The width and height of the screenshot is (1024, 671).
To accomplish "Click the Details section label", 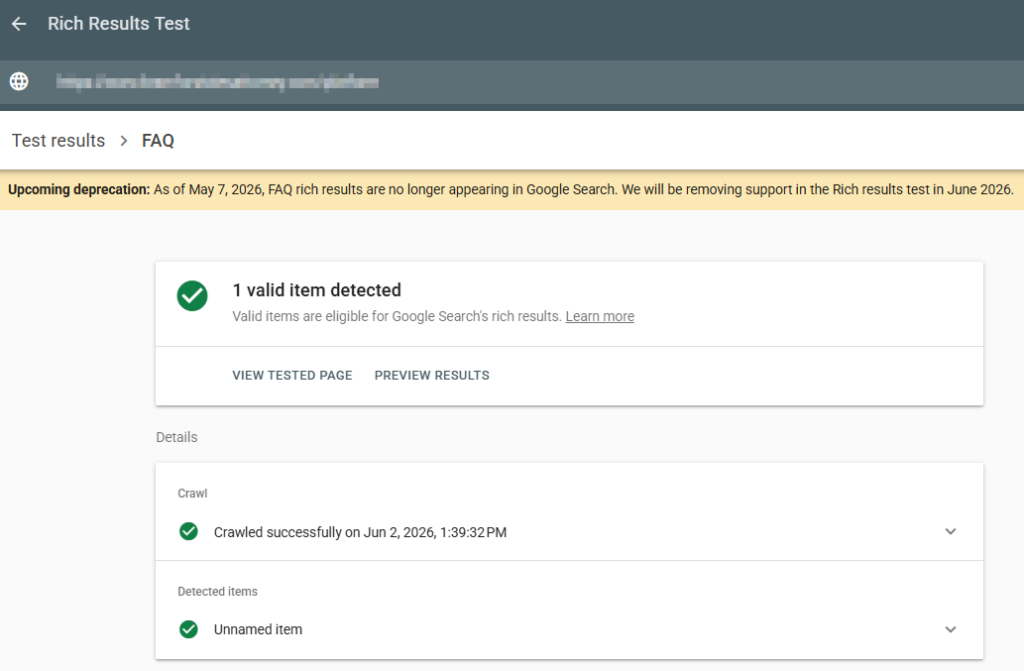I will tap(176, 437).
